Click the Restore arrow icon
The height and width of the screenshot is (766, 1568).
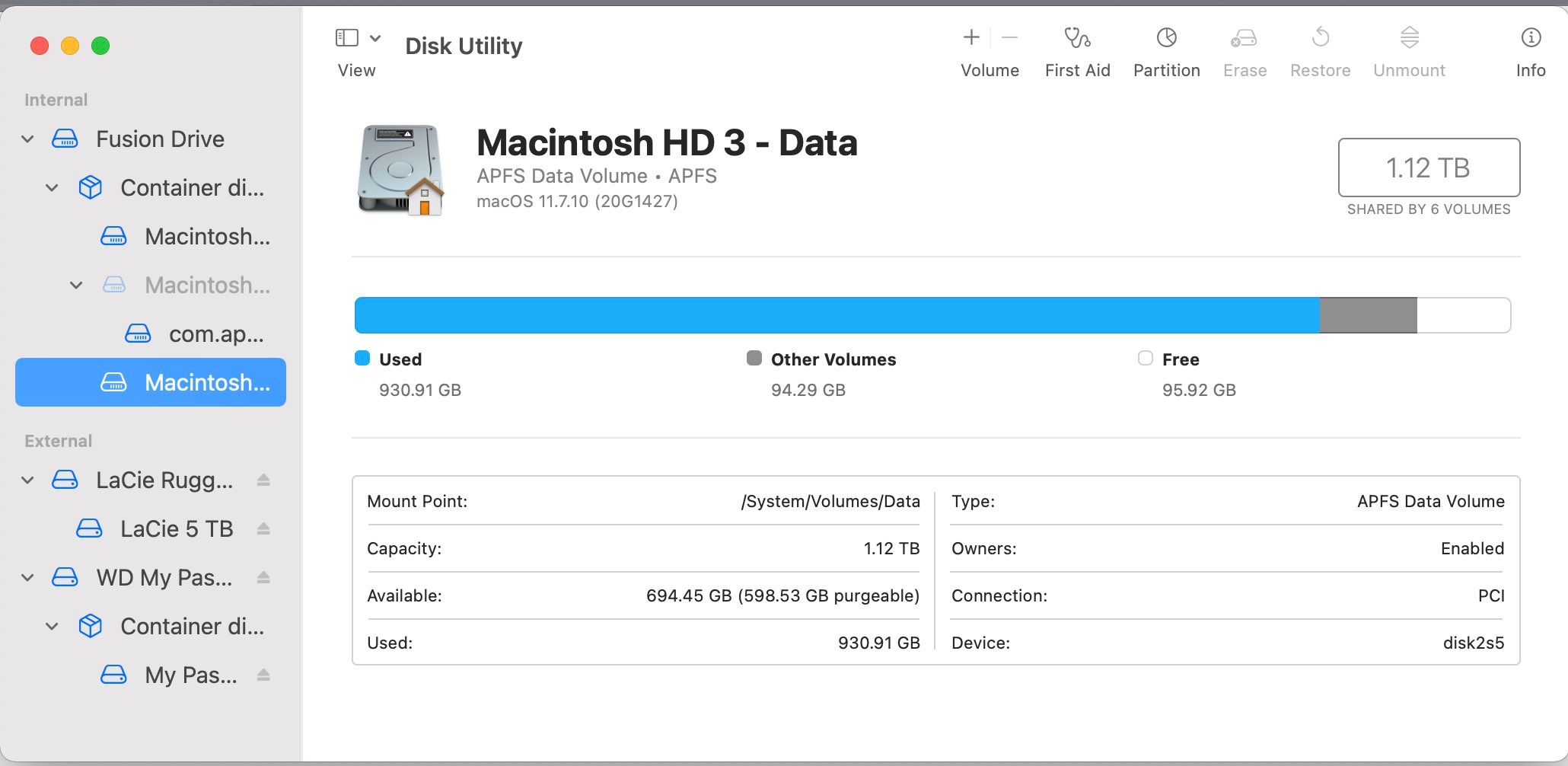point(1321,37)
